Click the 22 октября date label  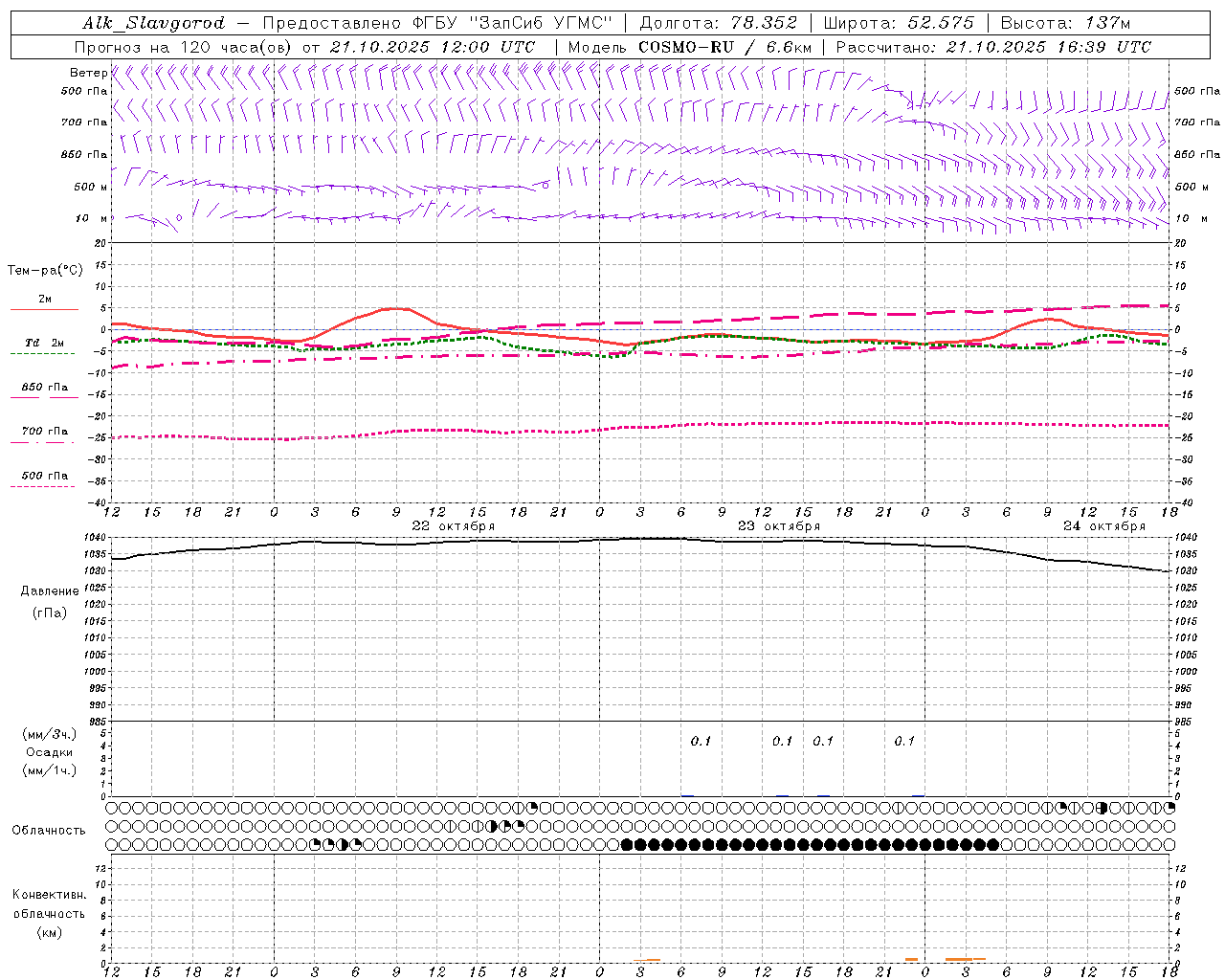point(454,526)
